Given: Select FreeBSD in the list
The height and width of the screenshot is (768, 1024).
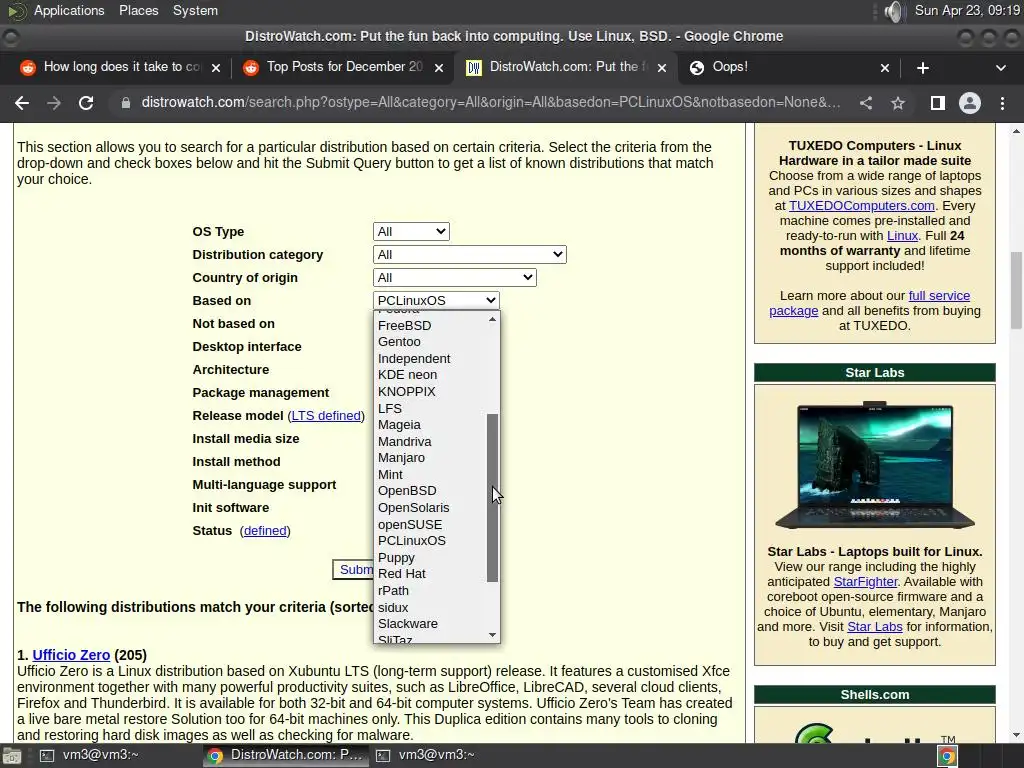Looking at the screenshot, I should 431,325.
